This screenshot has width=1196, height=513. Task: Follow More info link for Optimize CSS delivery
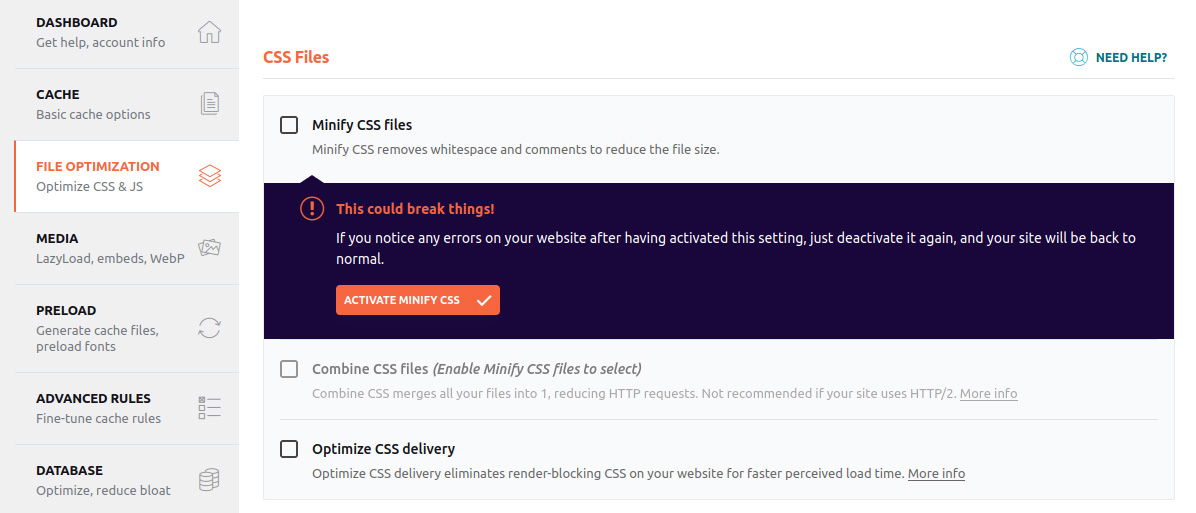point(936,474)
